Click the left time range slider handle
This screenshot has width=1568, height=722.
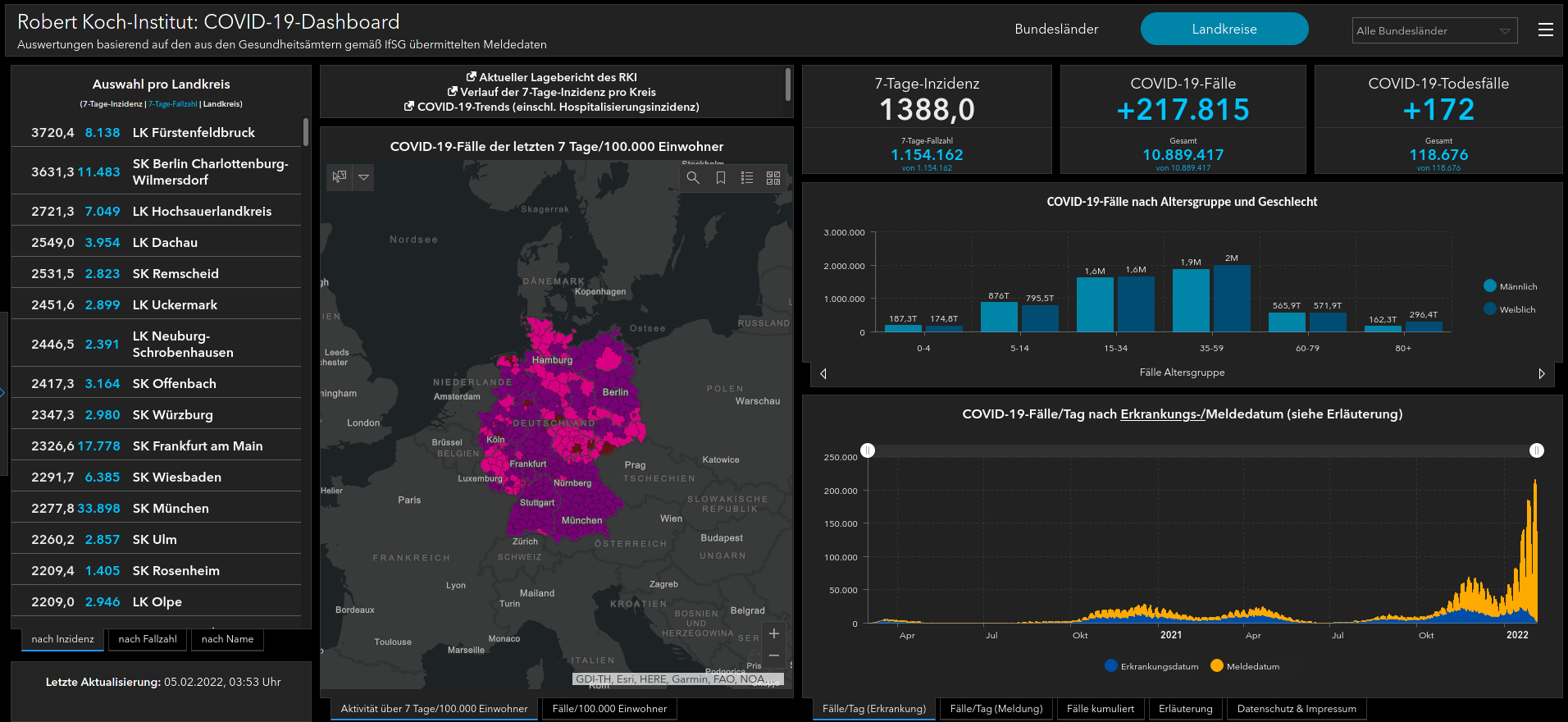[868, 450]
